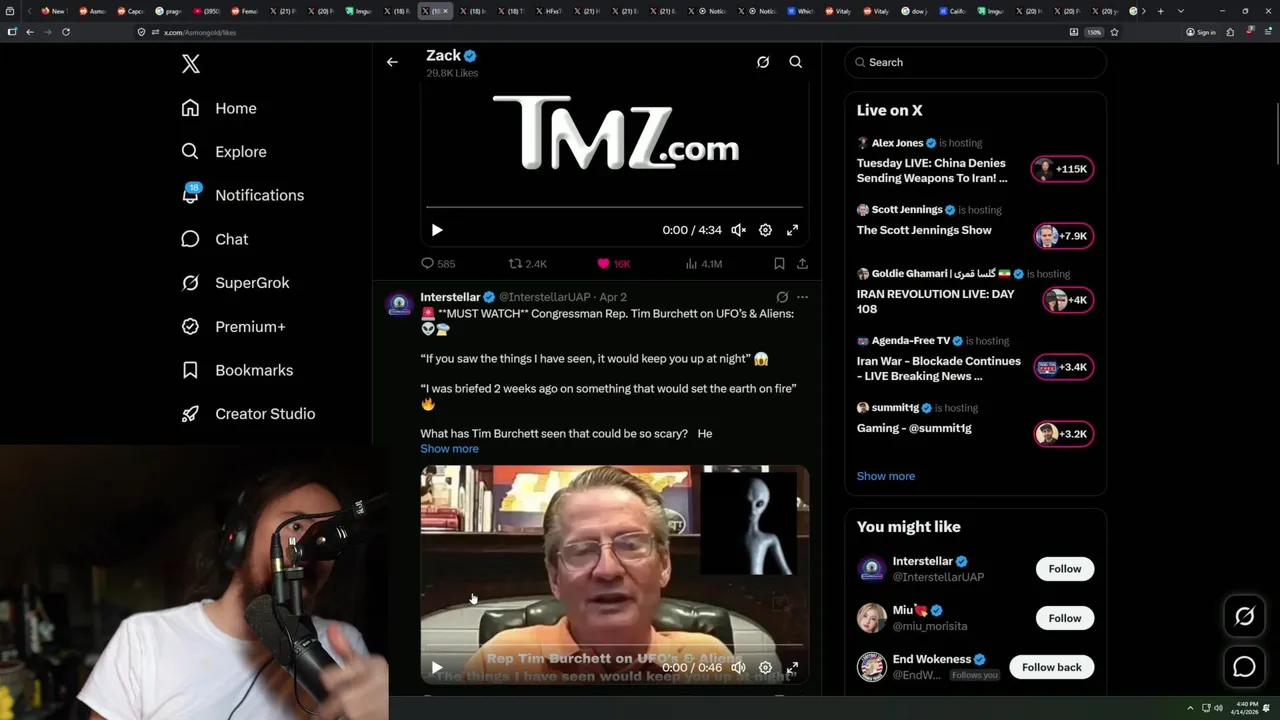Follow back End Wokeness
Screen dimensions: 1280x720
1052,667
